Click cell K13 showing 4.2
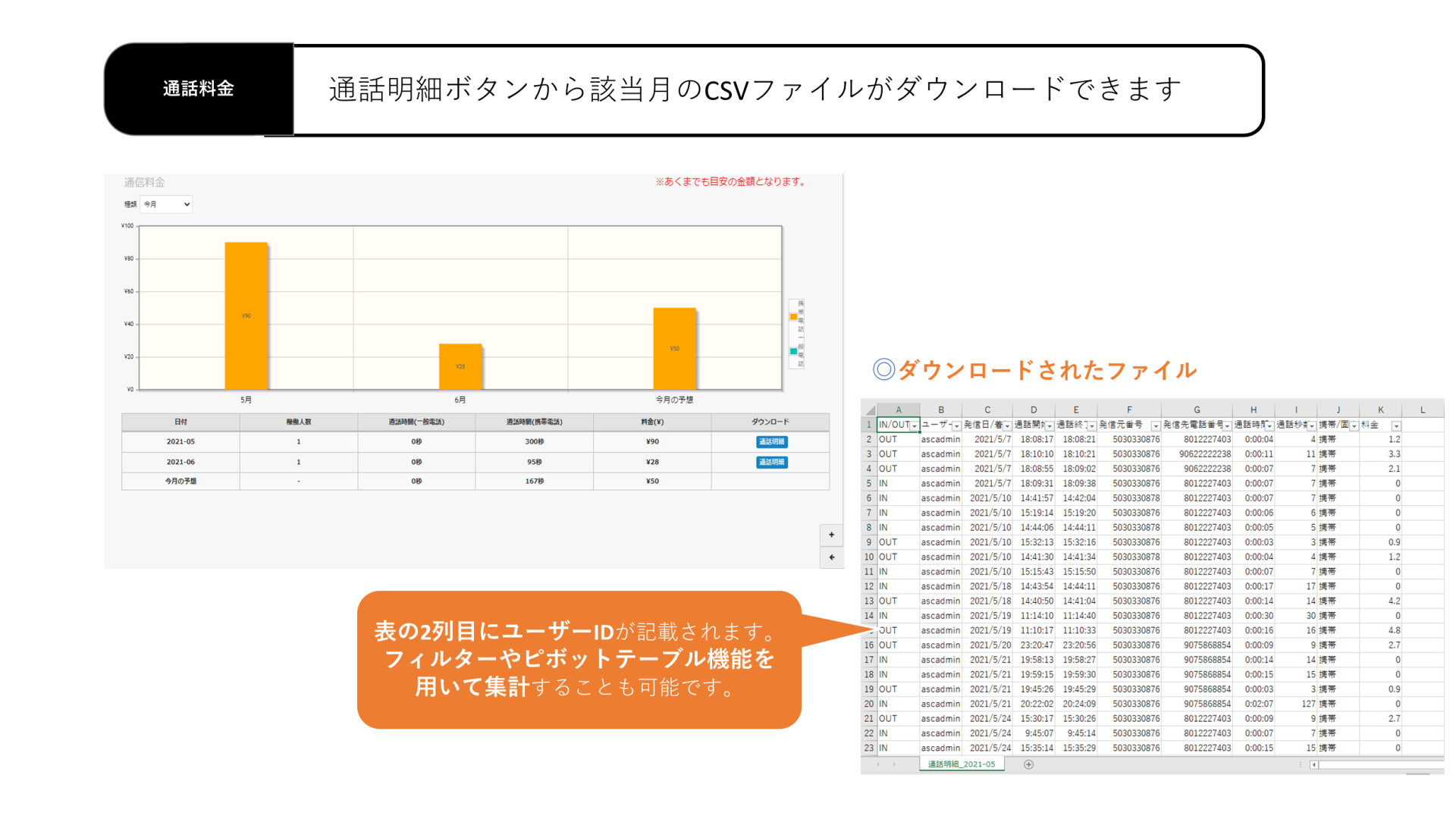This screenshot has height=819, width=1456. [x=1380, y=601]
